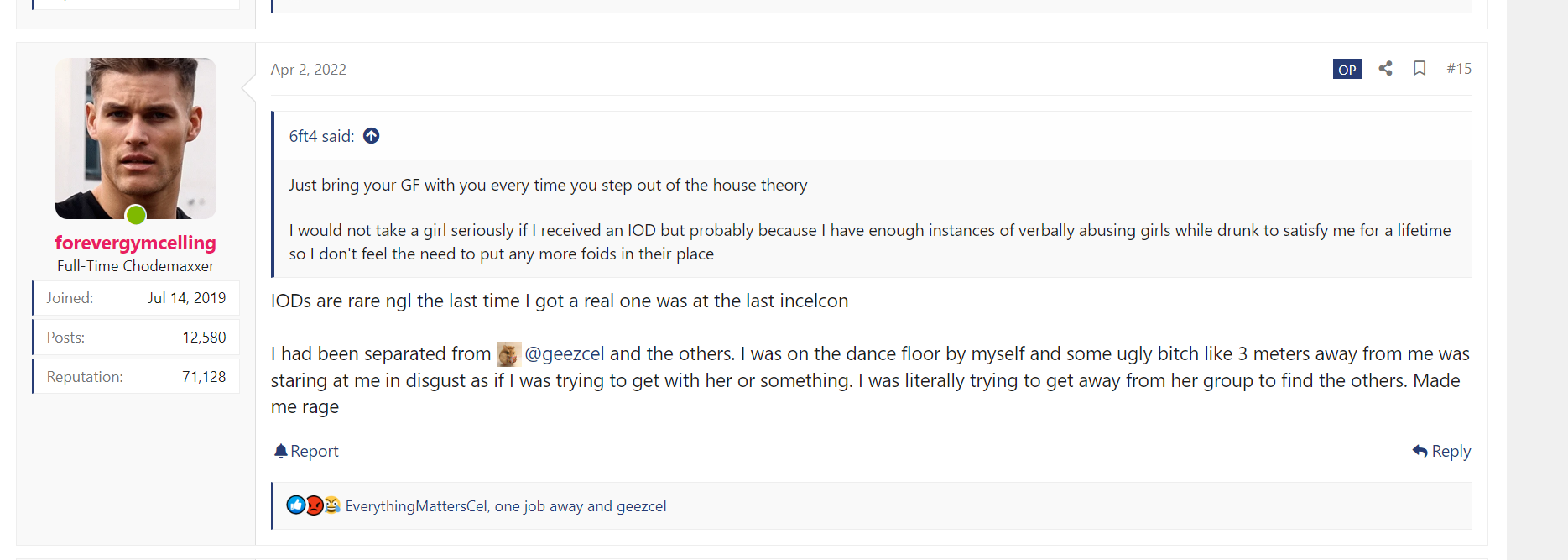Click the blue thumbs-up reaction icon
The height and width of the screenshot is (560, 1568).
(x=295, y=505)
